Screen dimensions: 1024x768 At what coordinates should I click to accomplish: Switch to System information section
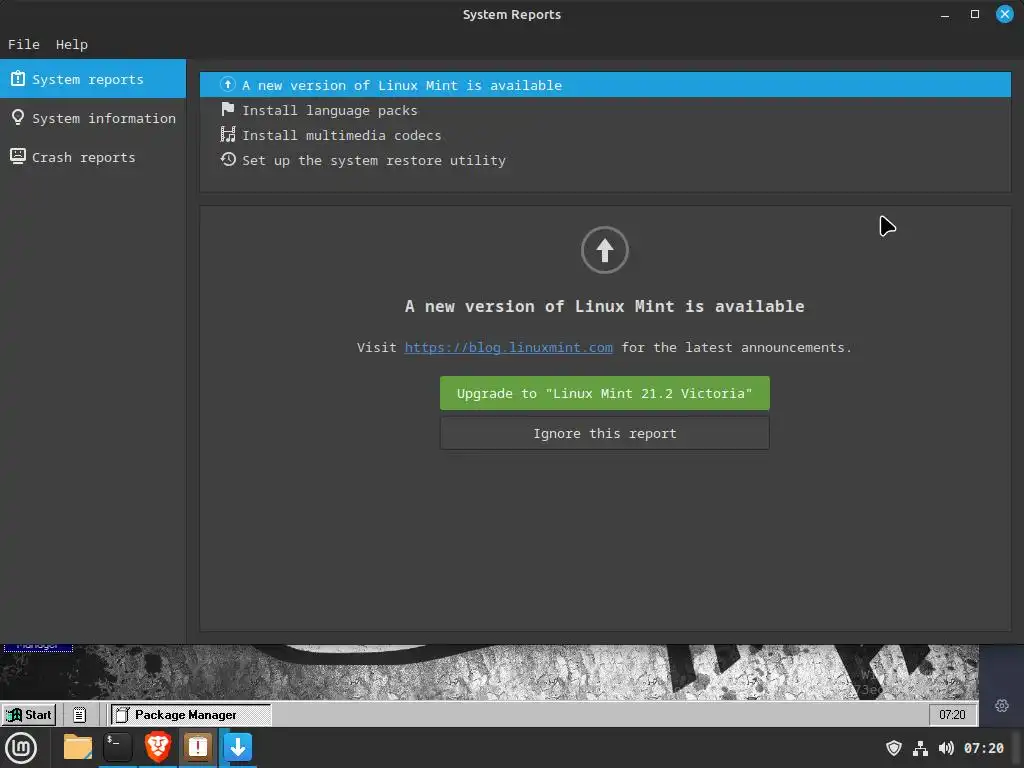93,118
